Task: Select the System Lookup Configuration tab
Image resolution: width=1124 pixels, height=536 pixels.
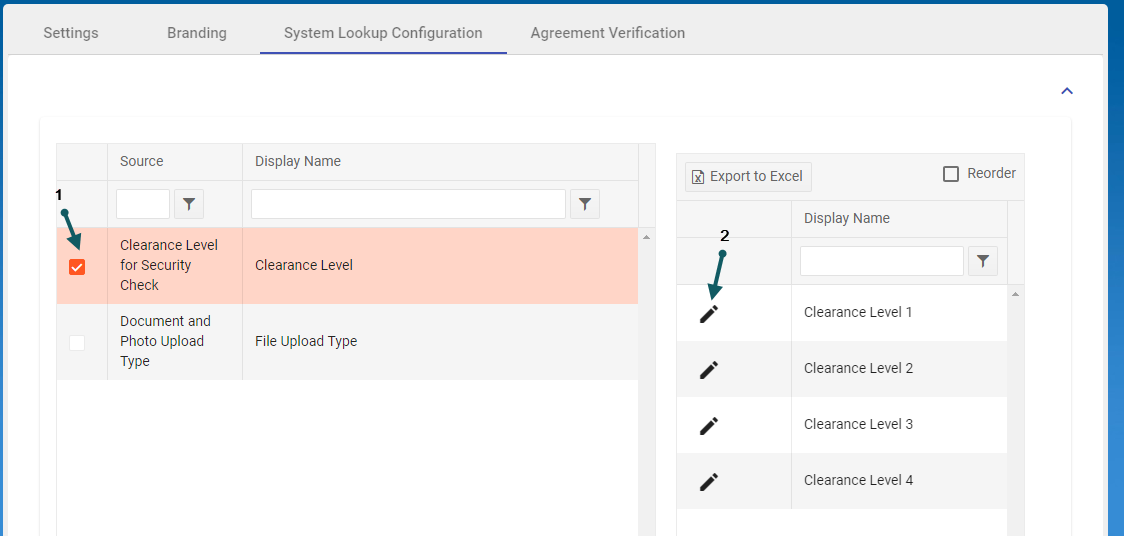Action: tap(383, 33)
